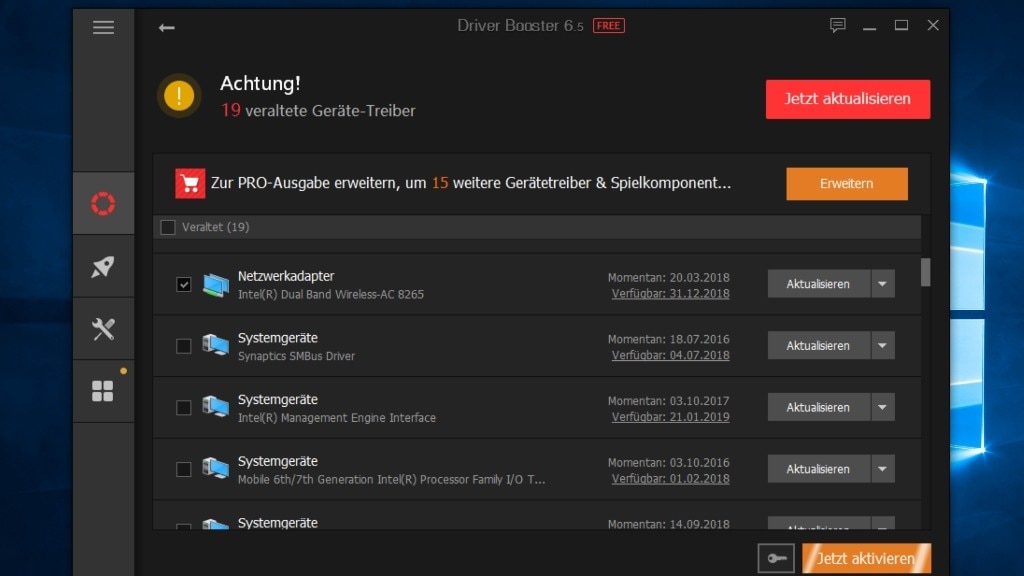Click the red shopping cart icon

(190, 184)
